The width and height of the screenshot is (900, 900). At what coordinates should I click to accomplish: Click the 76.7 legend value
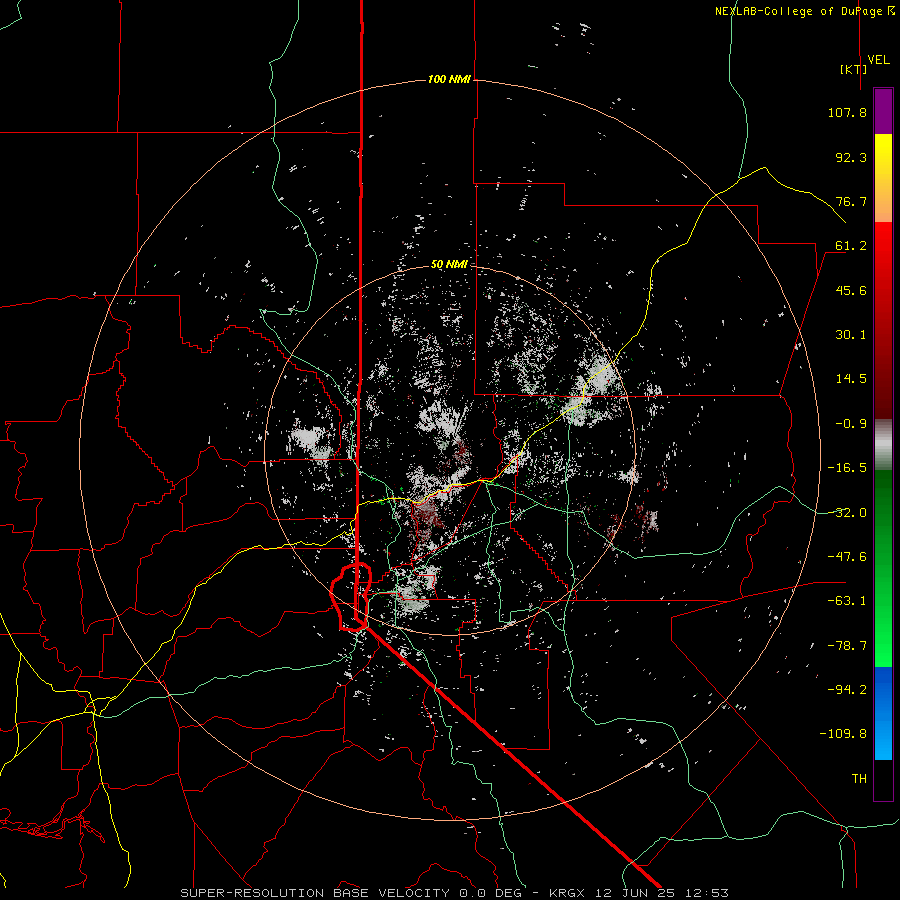(851, 201)
